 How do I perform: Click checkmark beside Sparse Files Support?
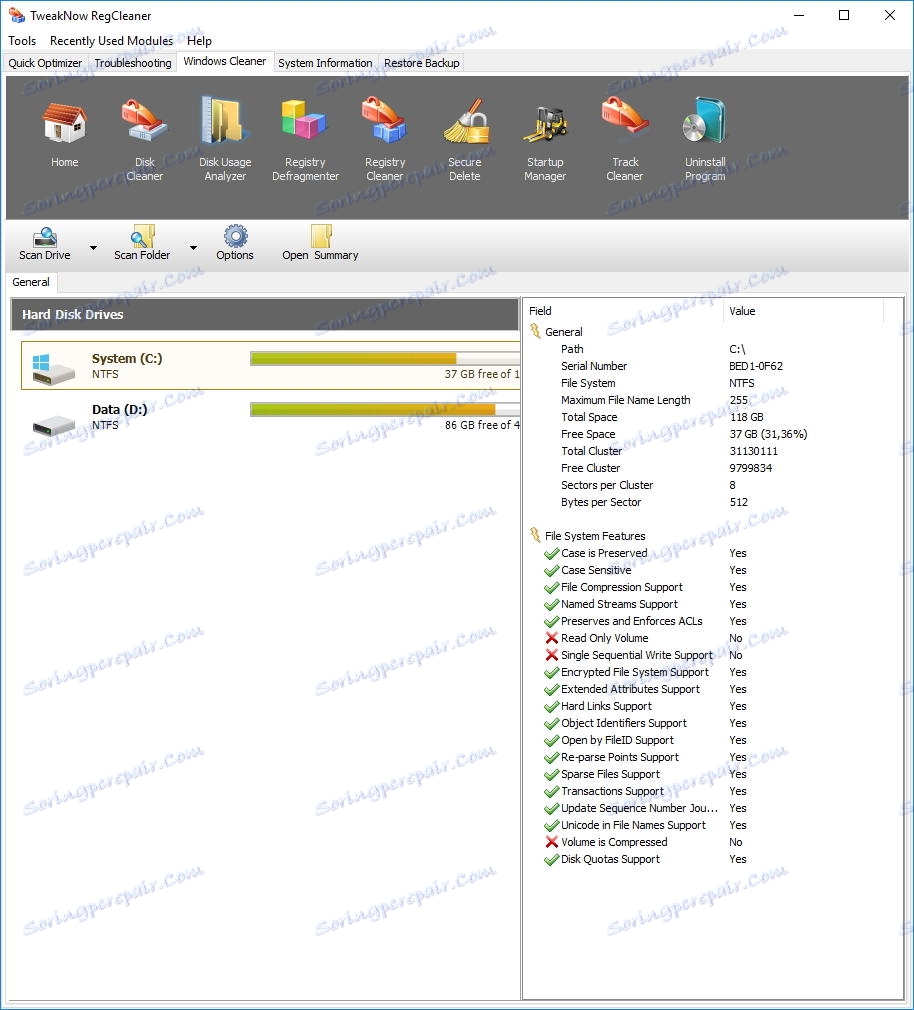551,774
